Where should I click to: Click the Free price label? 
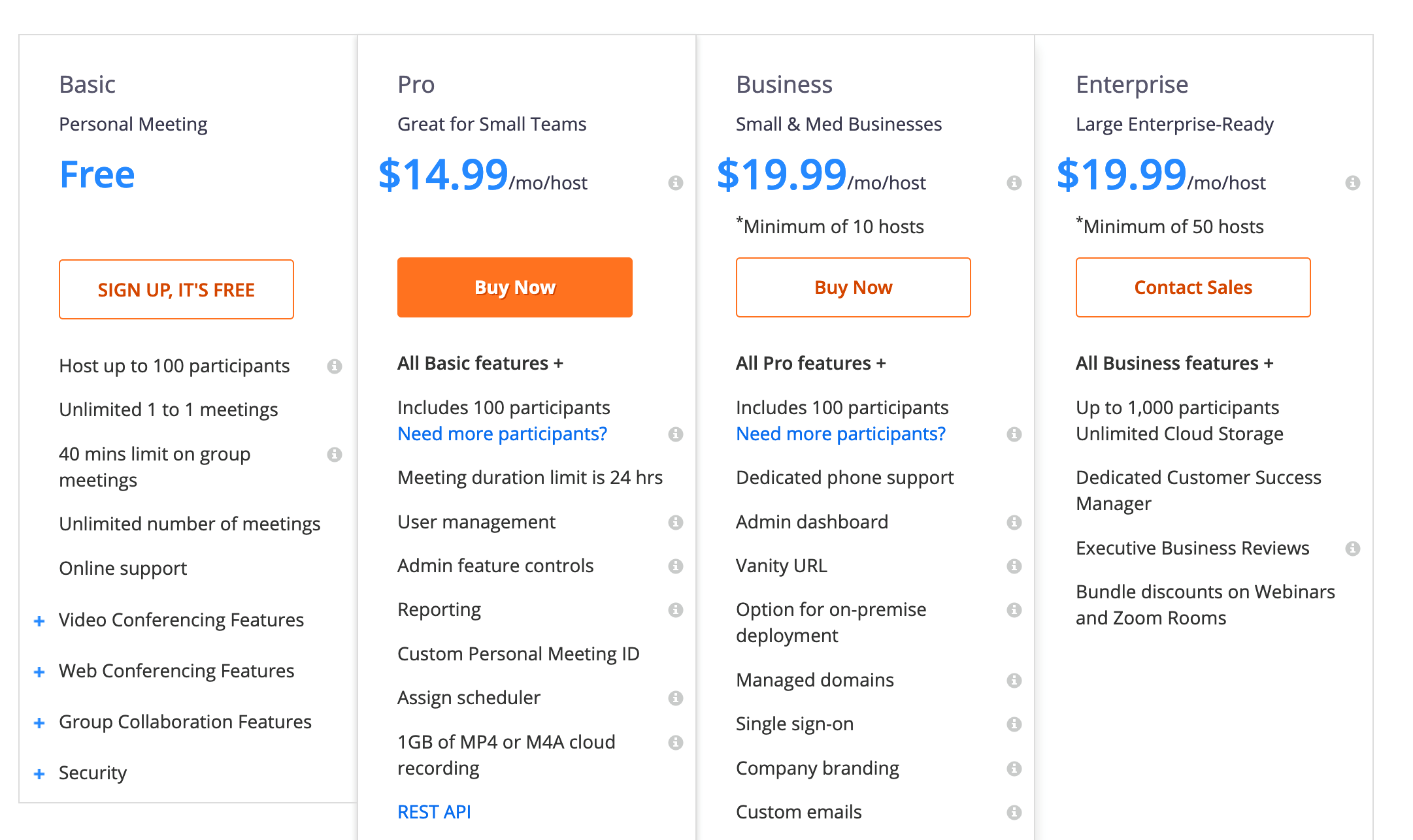click(x=97, y=174)
